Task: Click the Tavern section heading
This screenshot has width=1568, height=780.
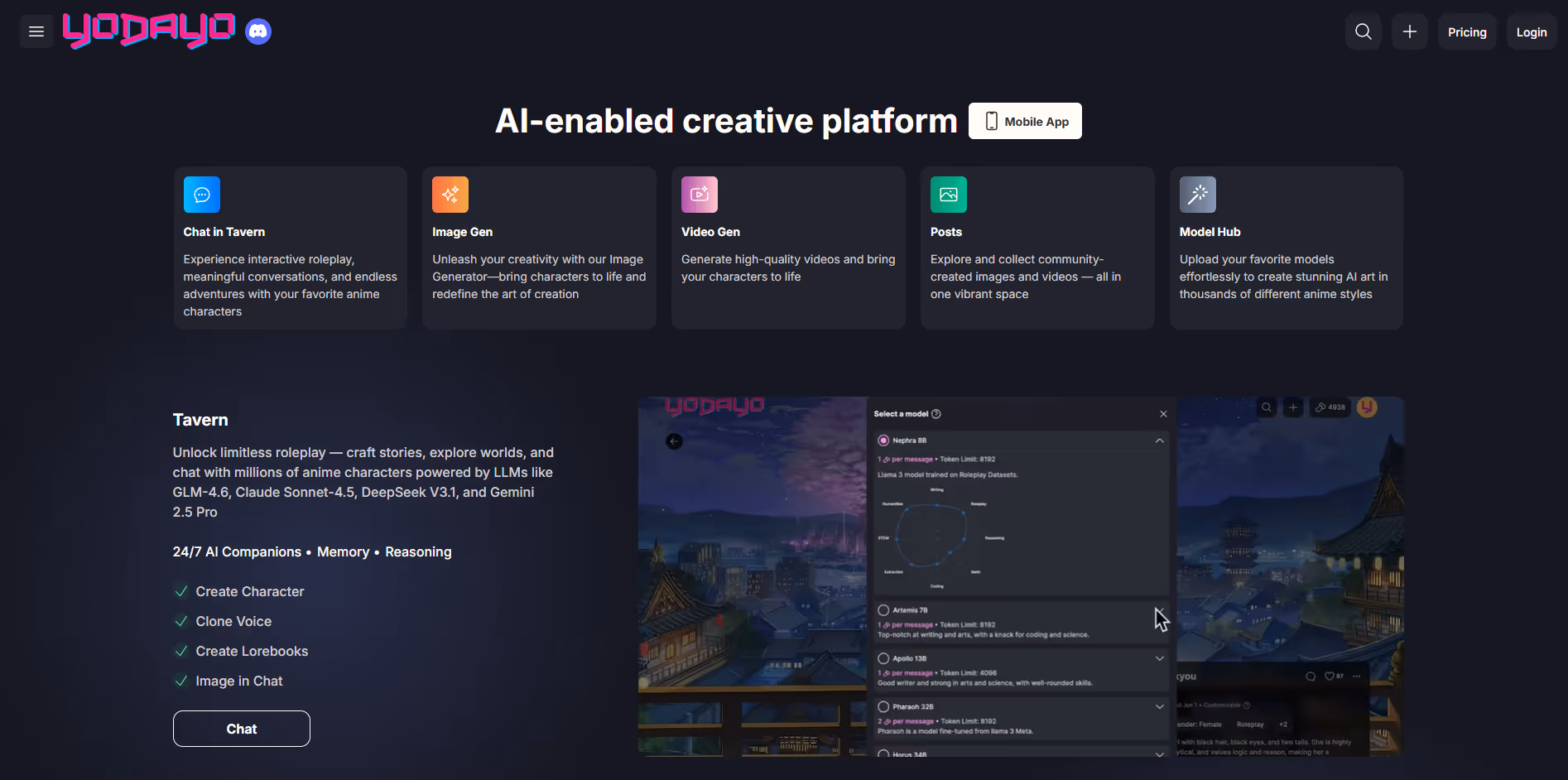Action: (x=200, y=420)
